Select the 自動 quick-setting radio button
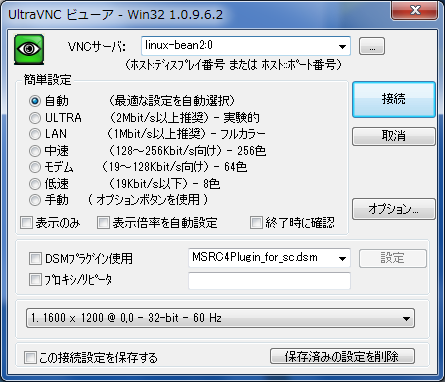 tap(35, 101)
